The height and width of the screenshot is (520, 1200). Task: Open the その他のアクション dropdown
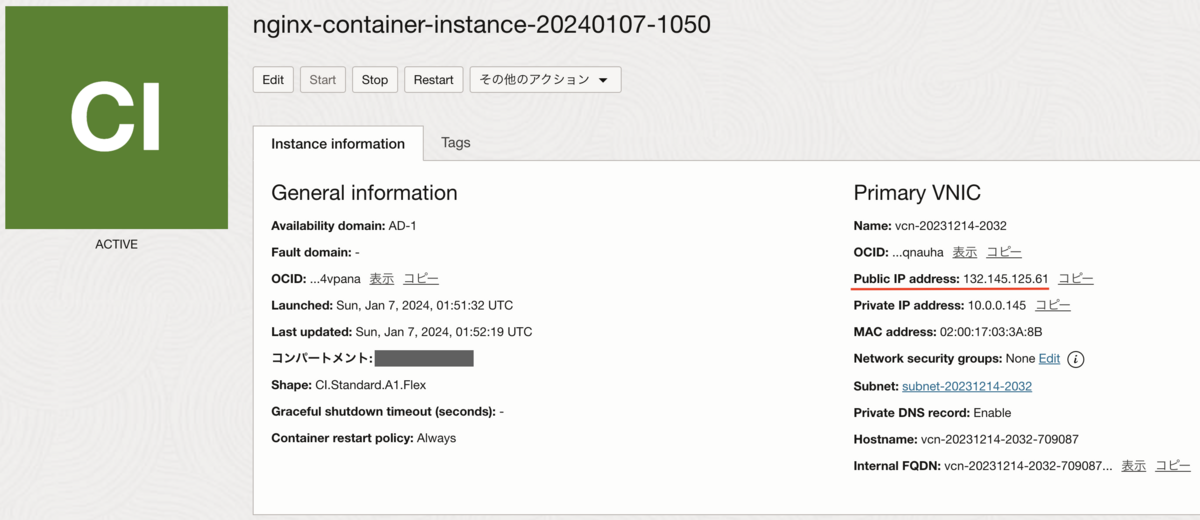pyautogui.click(x=545, y=80)
